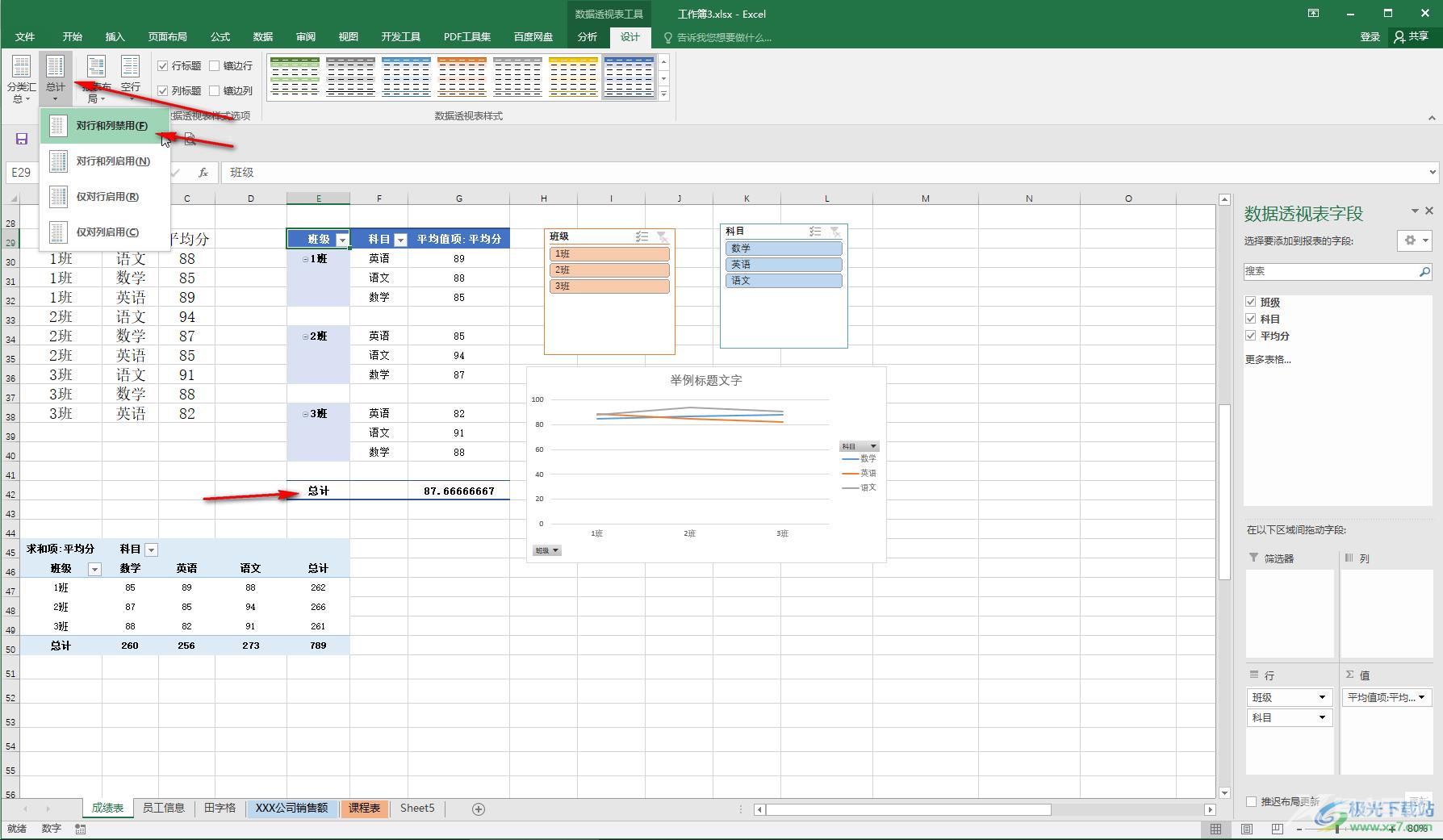
Task: Toggle the 列标题 column headers checkbox
Action: click(x=163, y=91)
